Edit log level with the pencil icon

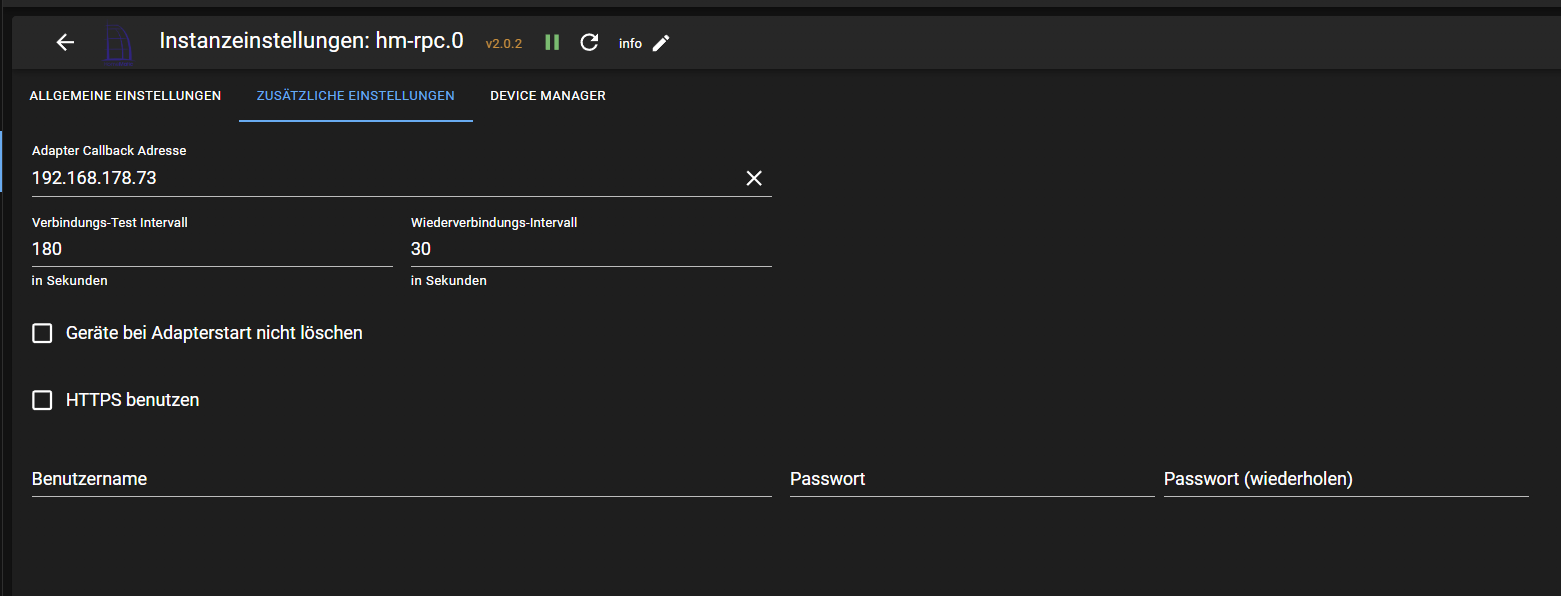(661, 43)
